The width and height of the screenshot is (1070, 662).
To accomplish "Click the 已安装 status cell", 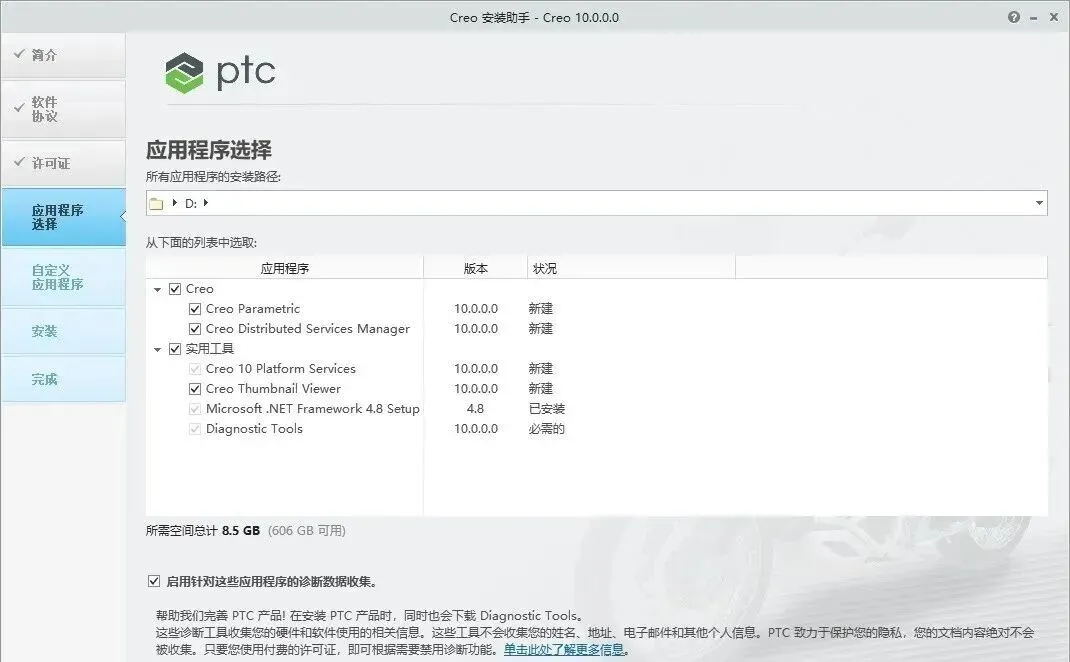I will tap(547, 409).
